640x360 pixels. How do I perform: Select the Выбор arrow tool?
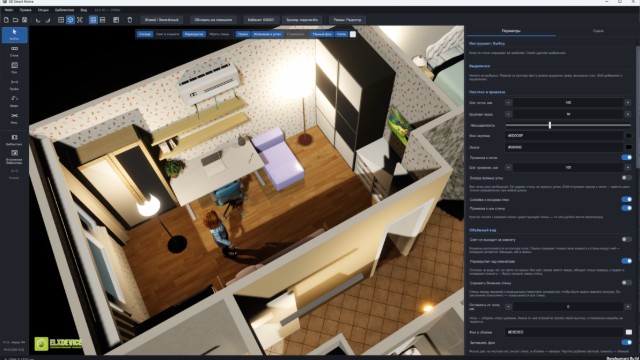click(x=15, y=35)
